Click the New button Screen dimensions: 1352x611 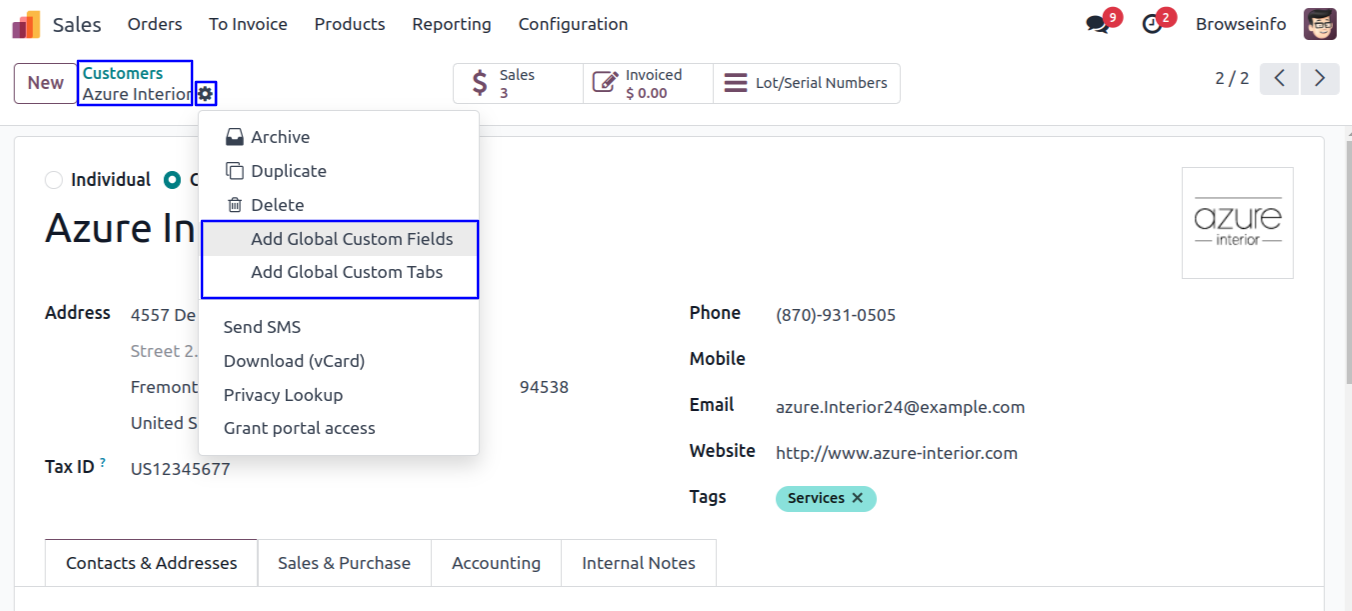tap(45, 83)
